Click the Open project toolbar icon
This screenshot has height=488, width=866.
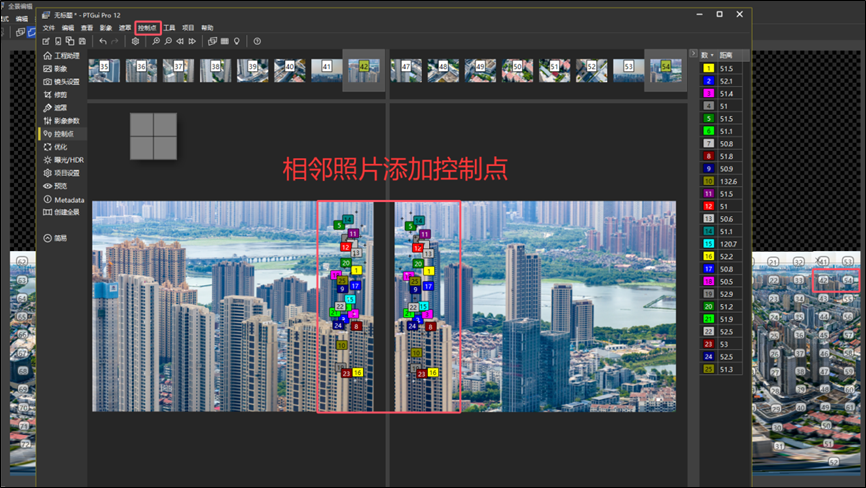pos(58,41)
